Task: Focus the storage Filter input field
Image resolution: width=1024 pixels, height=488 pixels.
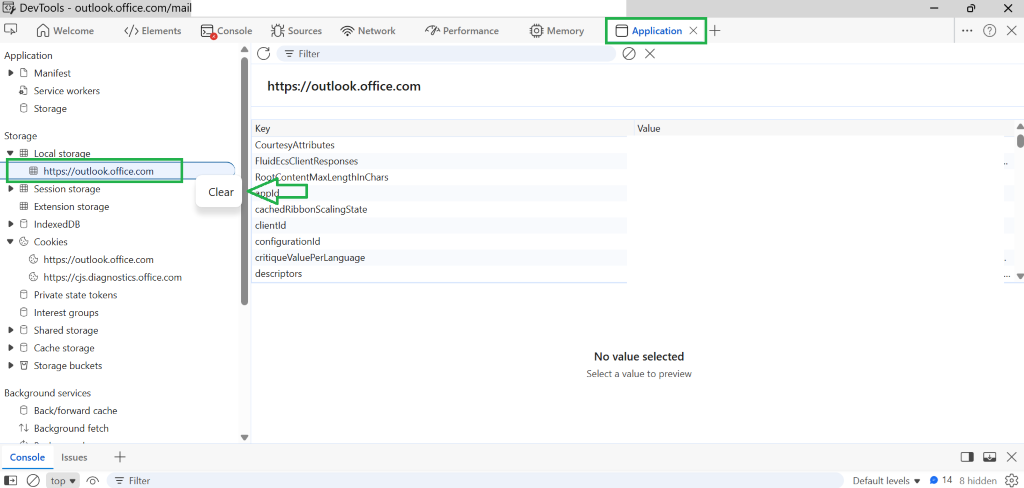Action: [446, 54]
